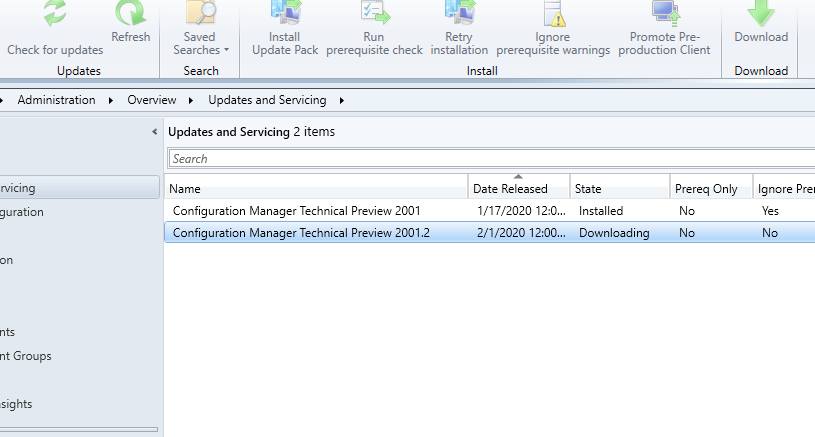Click the Retry installation icon
This screenshot has height=437, width=815.
pos(459,12)
